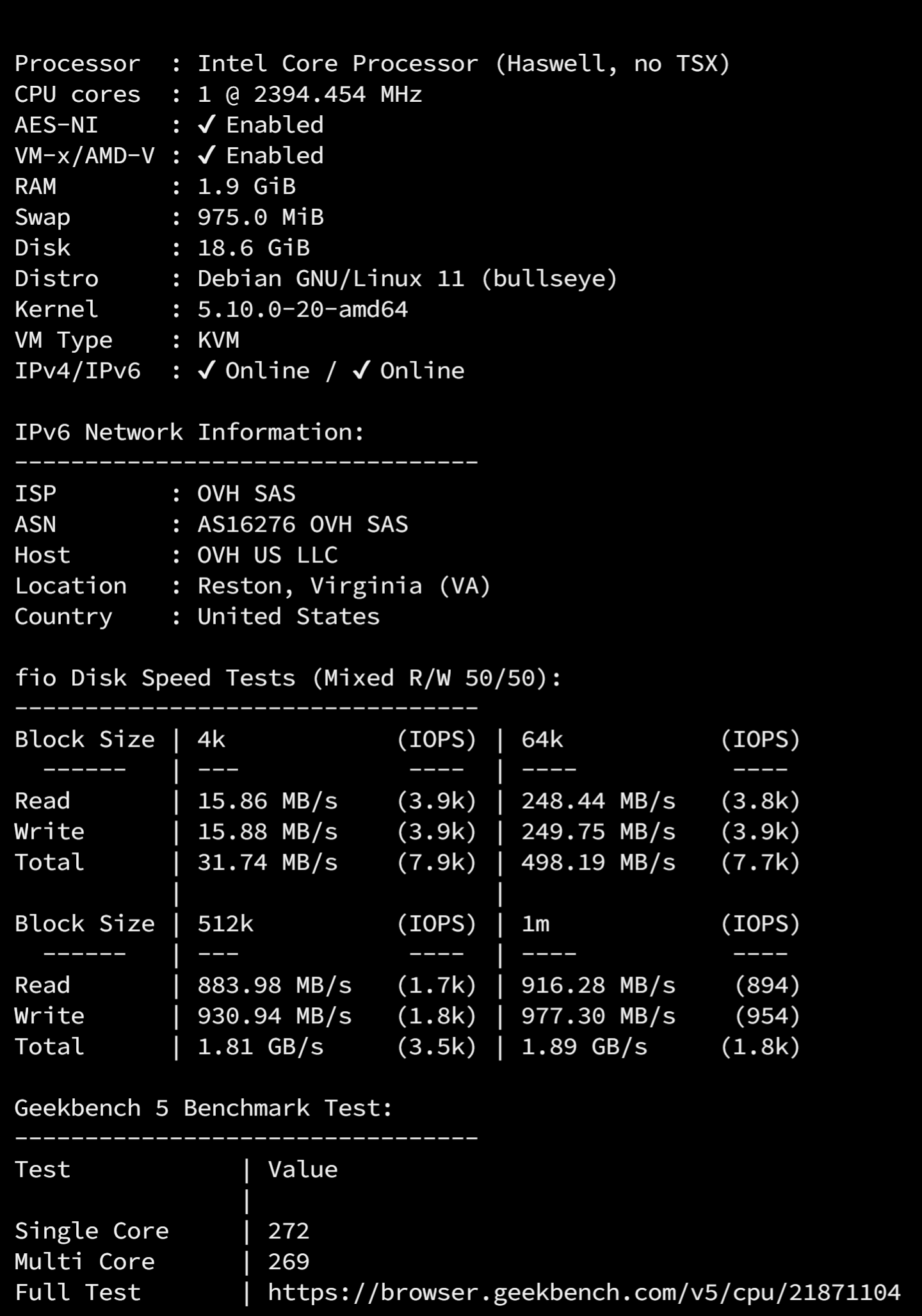922x1316 pixels.
Task: Click the fio Disk Speed Tests heading
Action: pos(287,678)
